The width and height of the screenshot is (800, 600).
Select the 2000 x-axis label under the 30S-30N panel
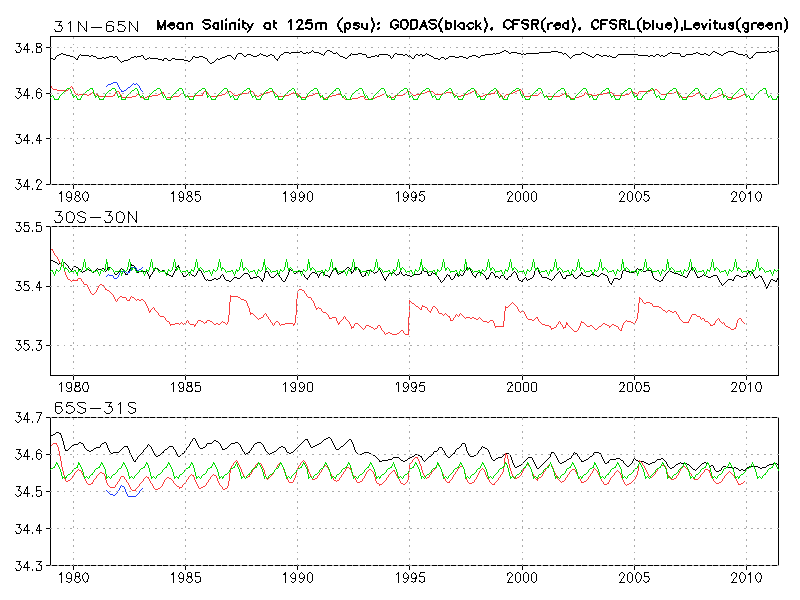click(x=522, y=388)
